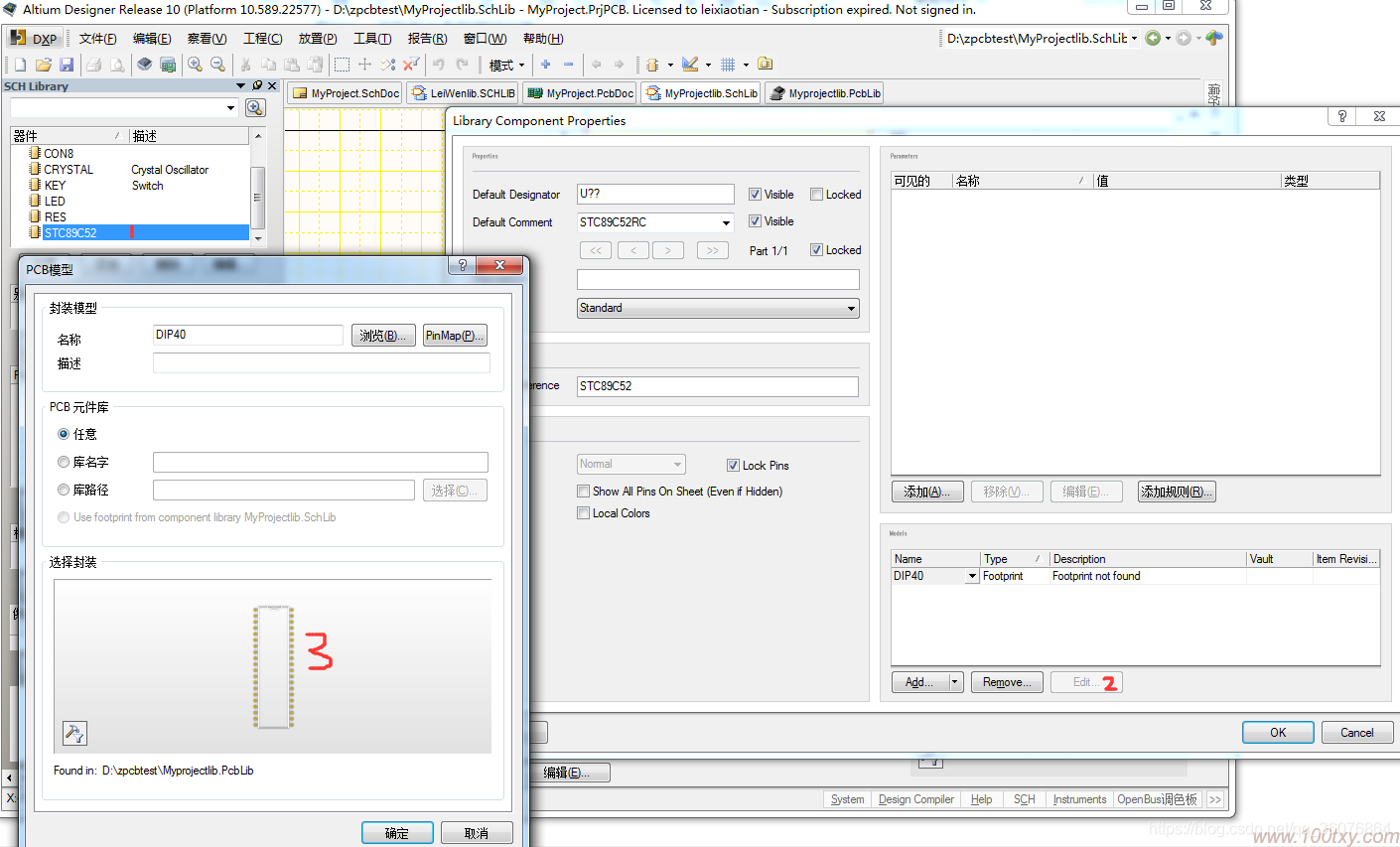Viewport: 1400px width, 847px height.
Task: Toggle Locked checkbox for Default Designator
Action: coord(816,195)
